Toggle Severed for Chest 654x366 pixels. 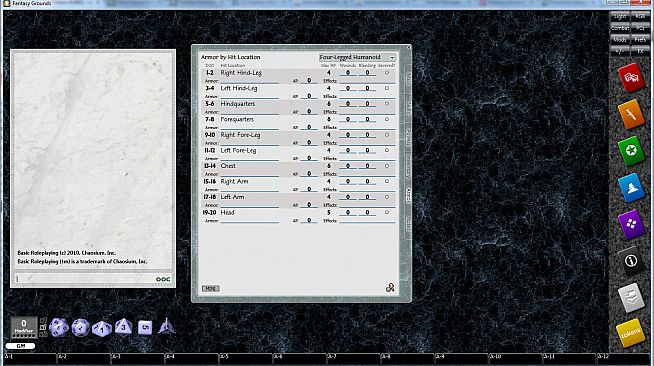click(x=387, y=165)
